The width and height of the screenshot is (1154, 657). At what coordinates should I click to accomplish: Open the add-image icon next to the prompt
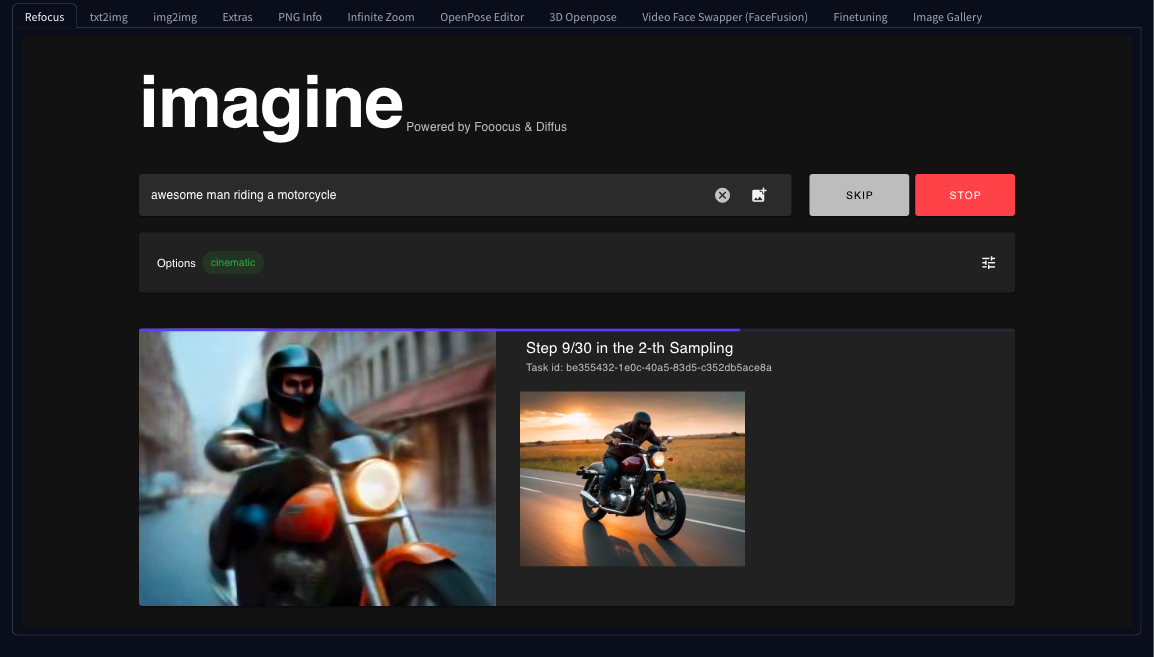(758, 195)
